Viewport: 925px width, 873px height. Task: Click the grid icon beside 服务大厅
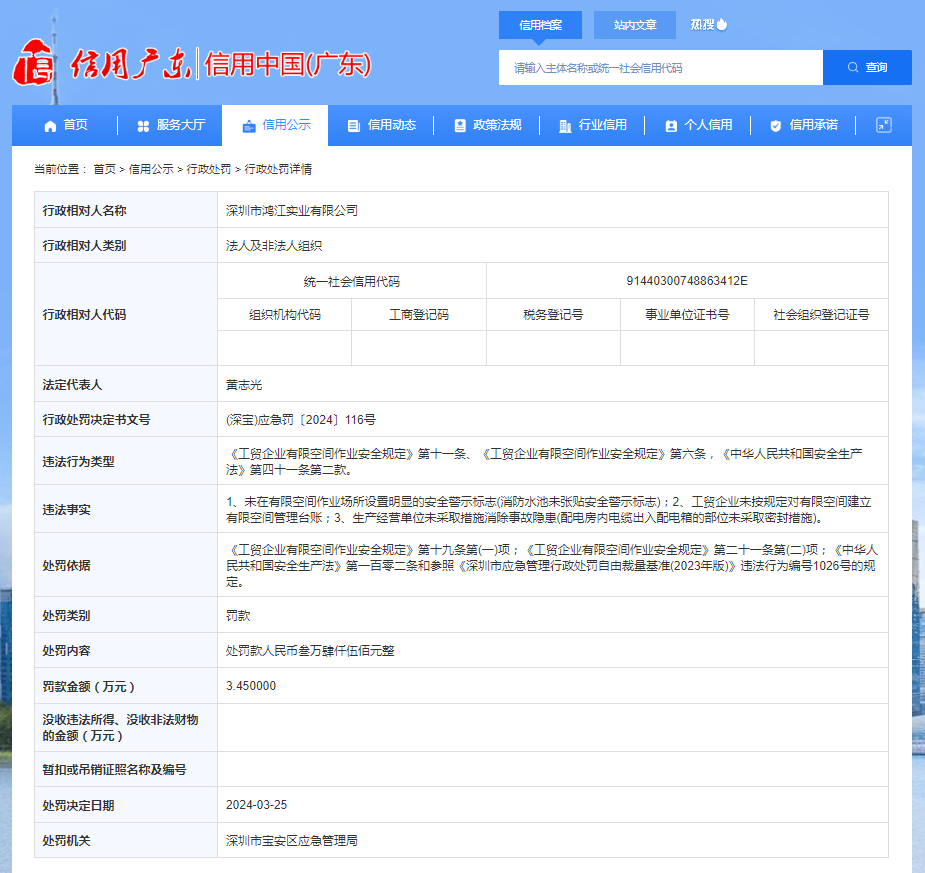(x=143, y=126)
